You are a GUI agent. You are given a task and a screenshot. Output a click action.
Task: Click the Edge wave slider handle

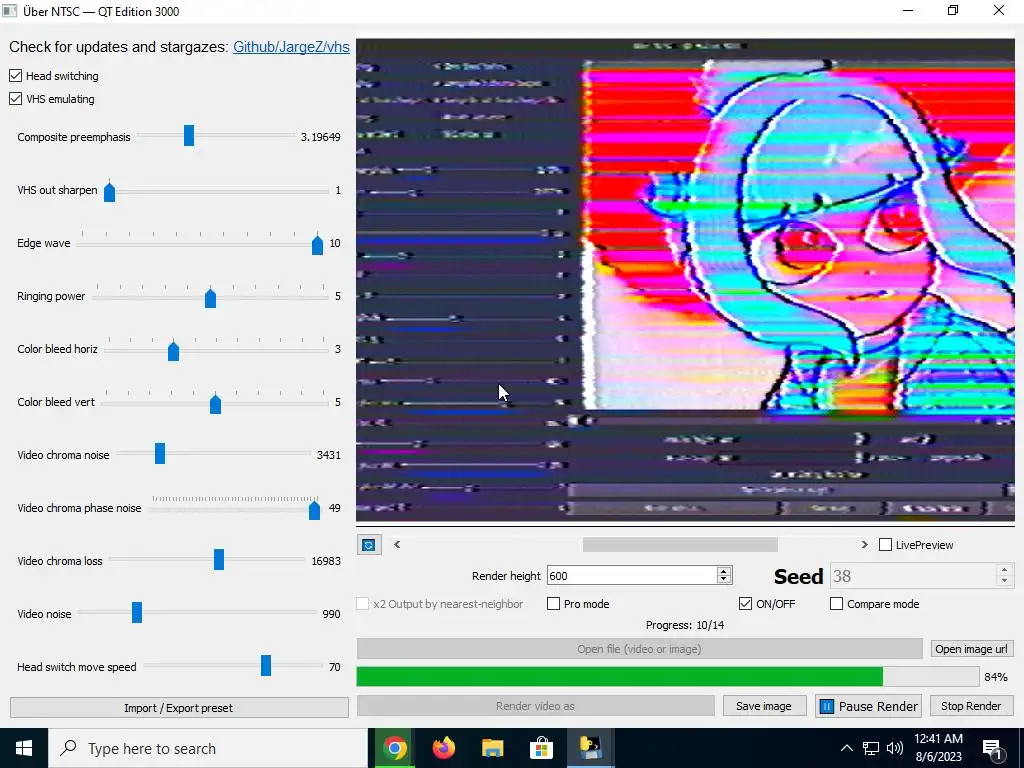317,244
